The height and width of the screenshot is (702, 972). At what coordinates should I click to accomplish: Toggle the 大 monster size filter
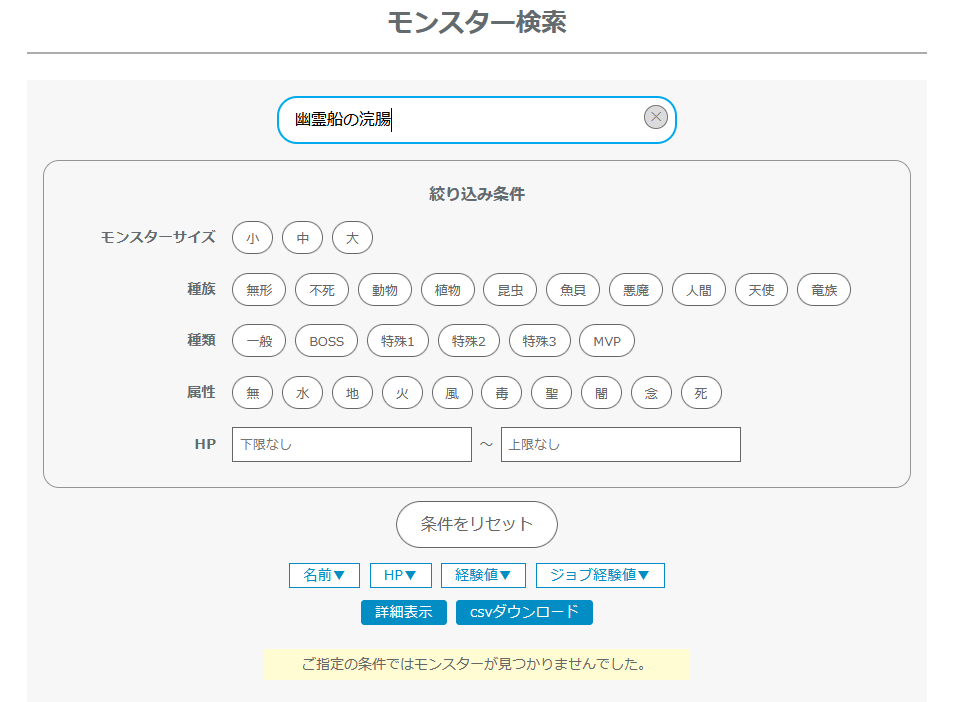(x=352, y=238)
